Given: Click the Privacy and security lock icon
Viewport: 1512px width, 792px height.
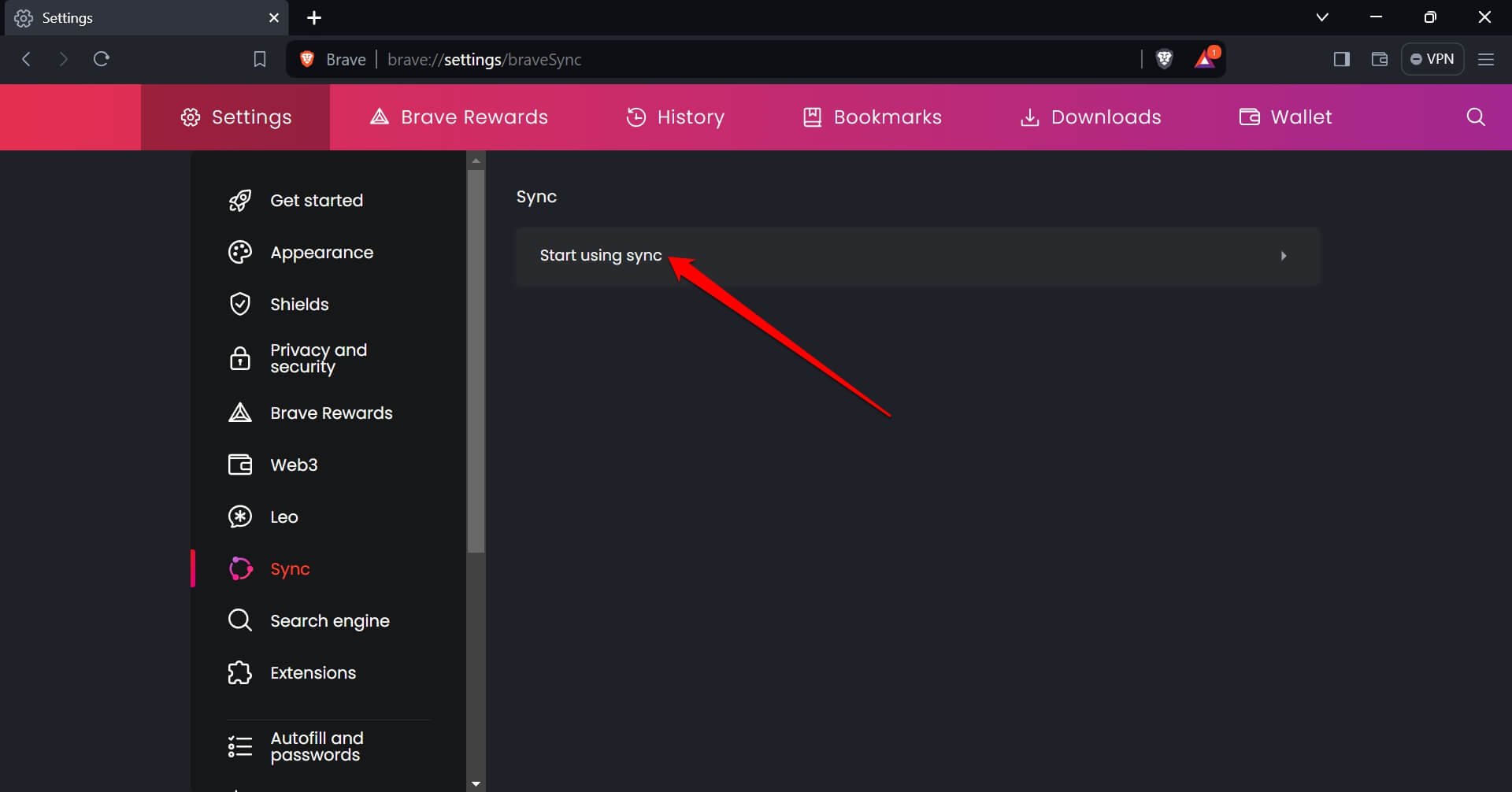Looking at the screenshot, I should [239, 358].
